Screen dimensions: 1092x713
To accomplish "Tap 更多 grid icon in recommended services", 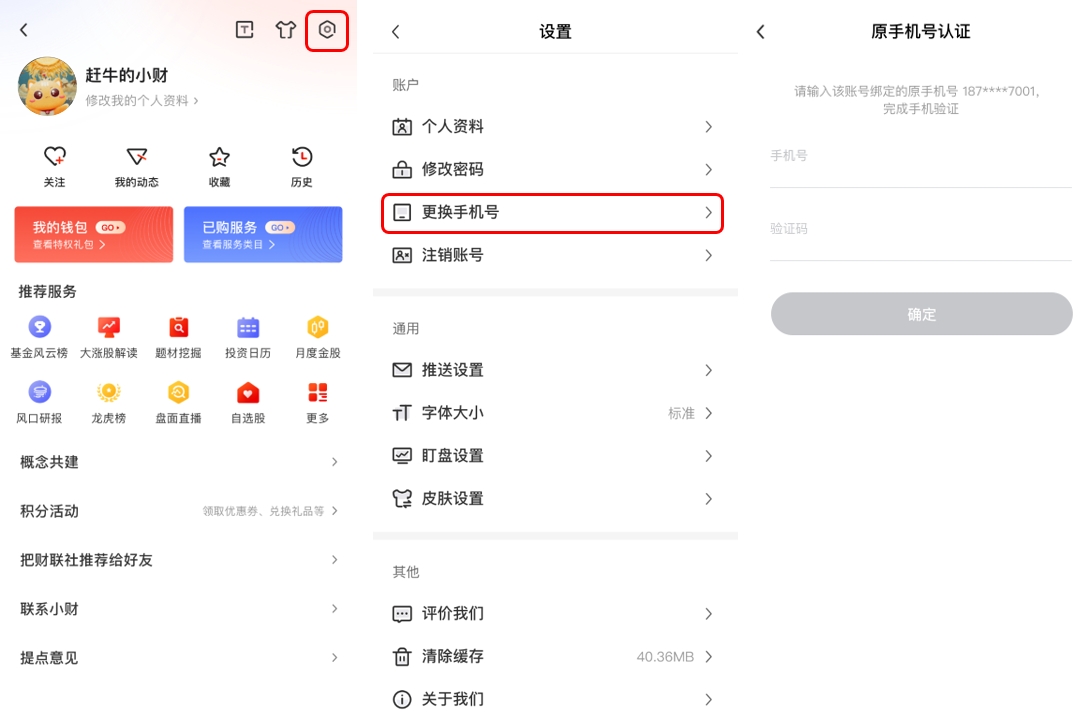I will 318,392.
